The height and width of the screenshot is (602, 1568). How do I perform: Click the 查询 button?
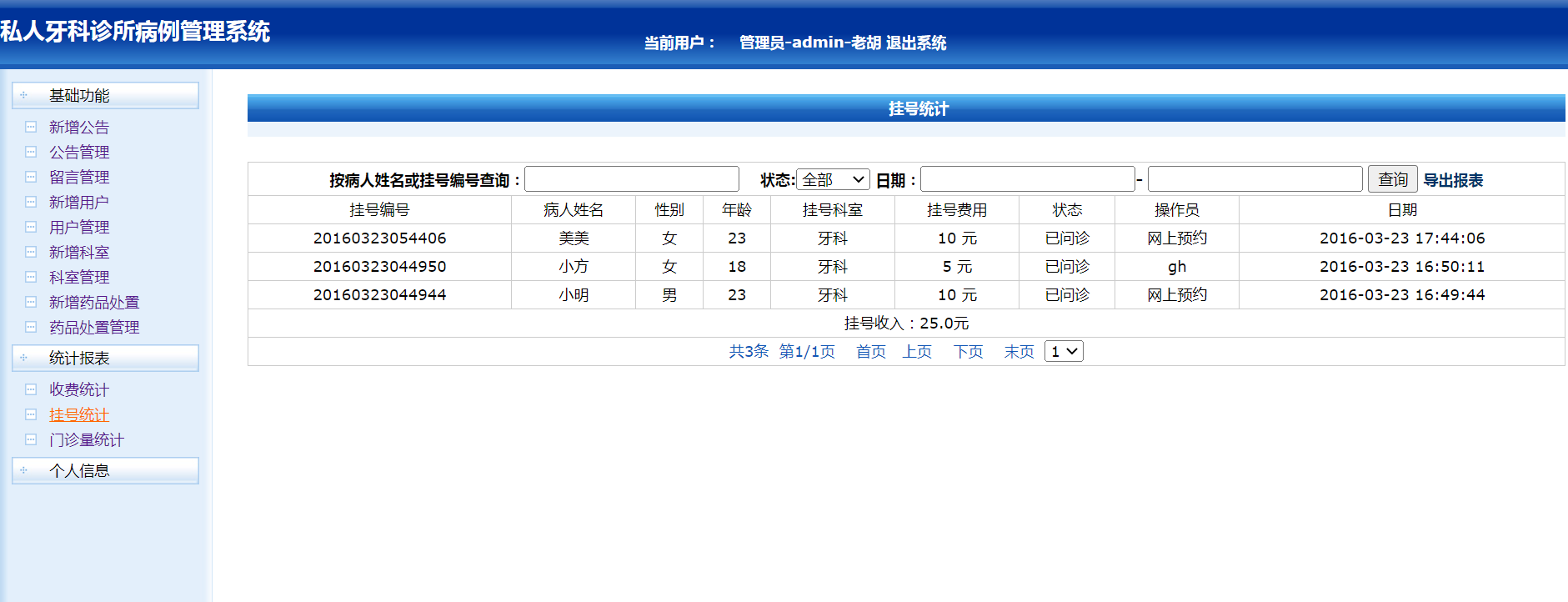click(1392, 179)
